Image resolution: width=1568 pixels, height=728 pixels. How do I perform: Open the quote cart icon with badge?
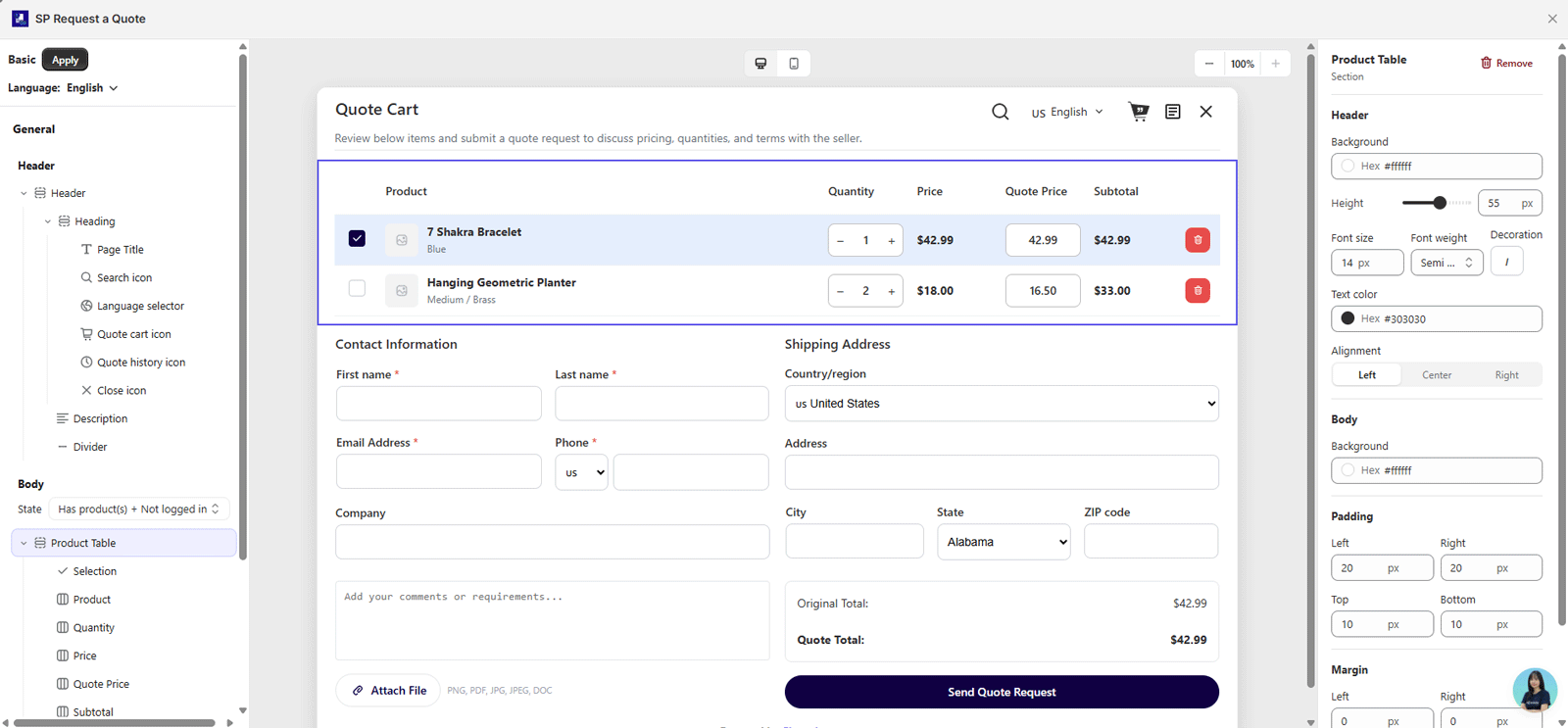[x=1138, y=112]
